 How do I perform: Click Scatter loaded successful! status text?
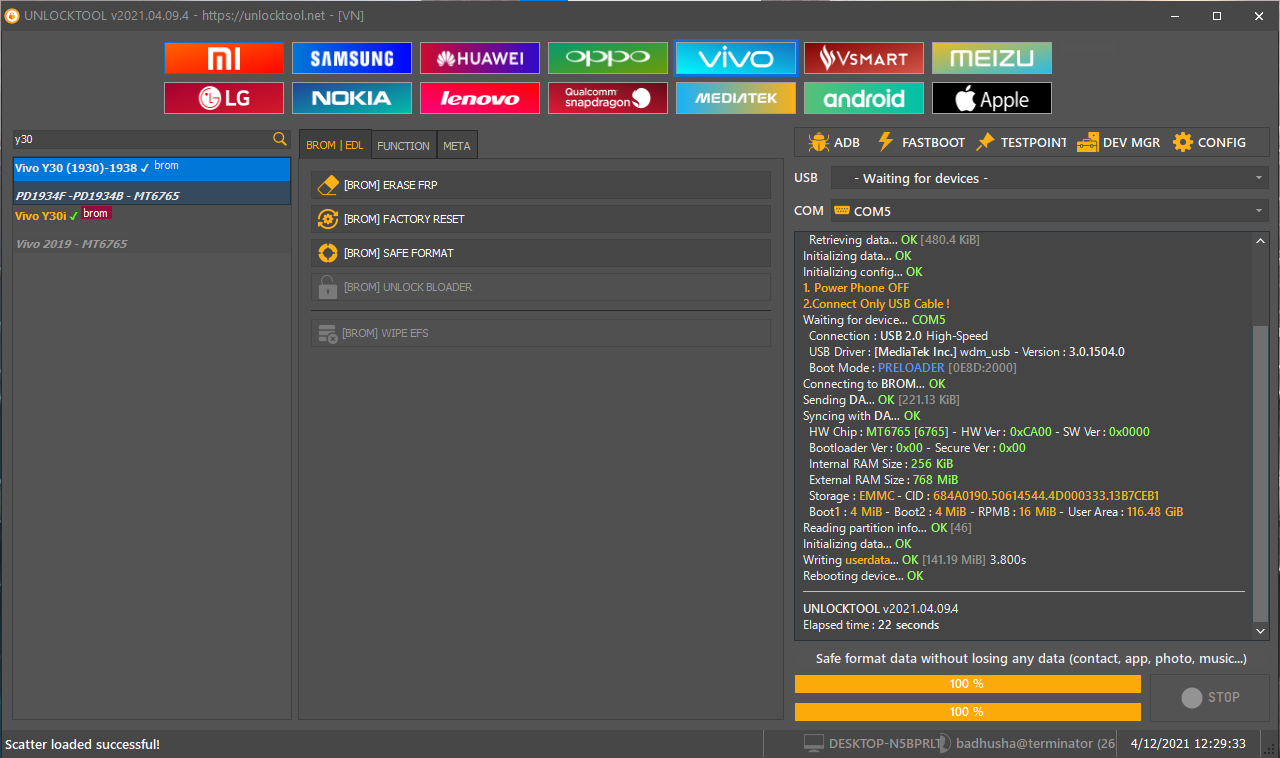[x=83, y=745]
